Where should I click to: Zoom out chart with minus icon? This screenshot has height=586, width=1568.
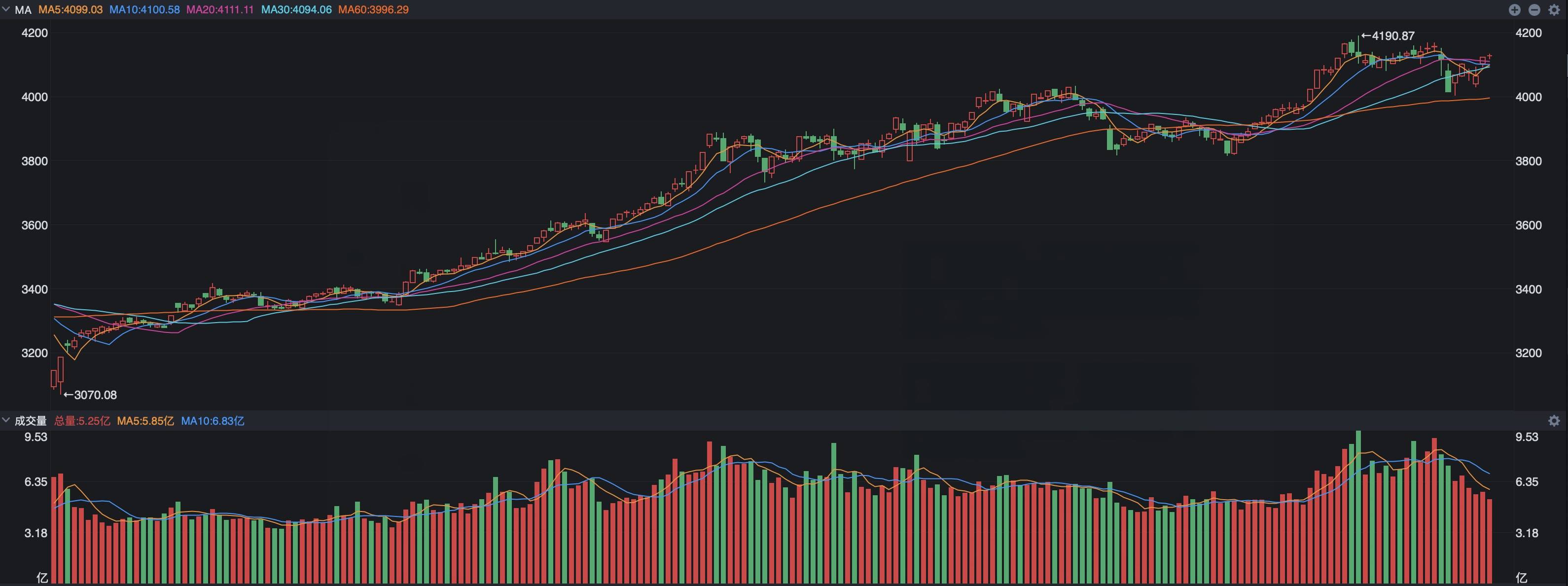click(x=1534, y=10)
